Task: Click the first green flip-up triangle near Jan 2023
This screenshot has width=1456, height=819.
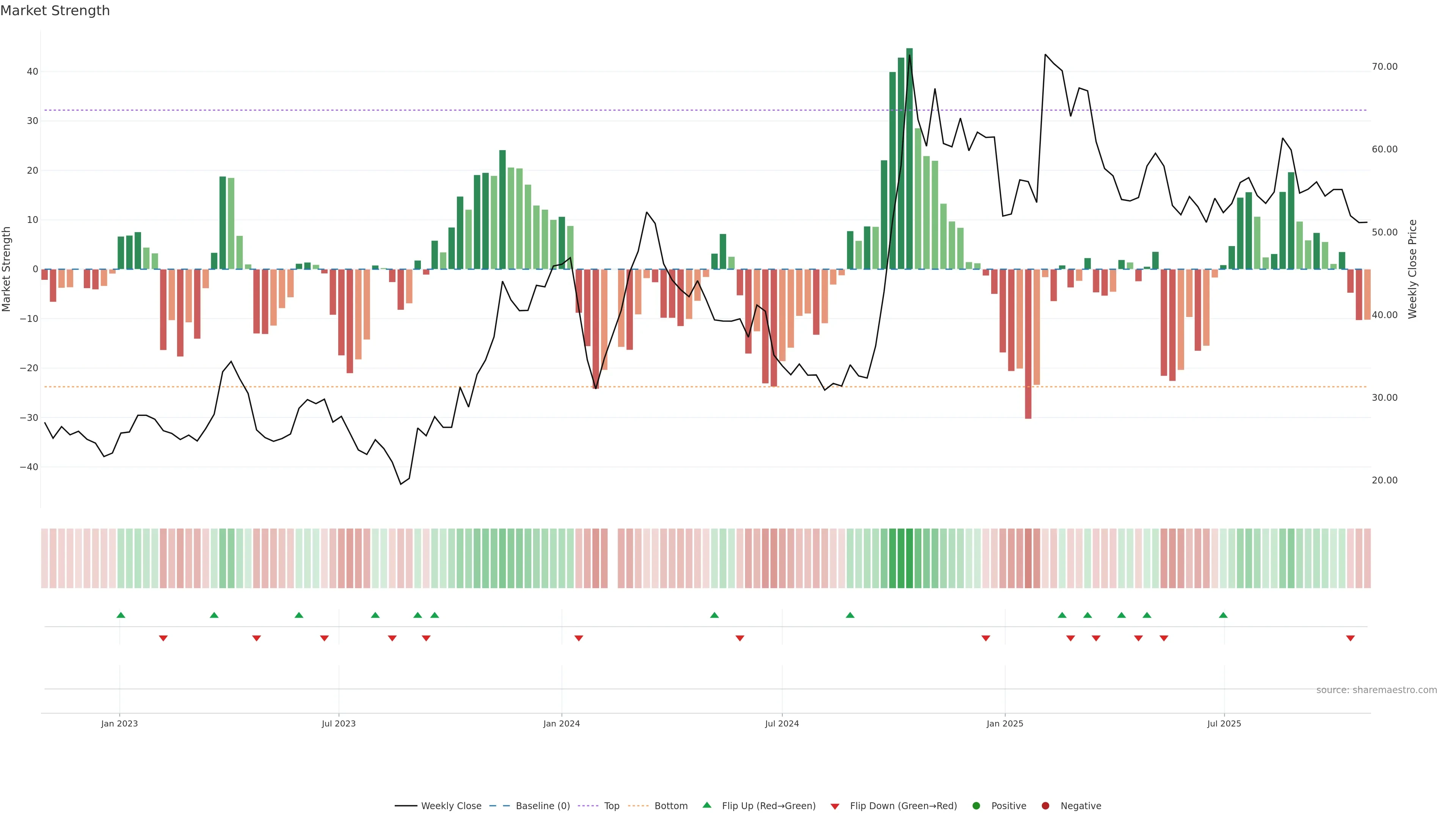Action: tap(121, 615)
